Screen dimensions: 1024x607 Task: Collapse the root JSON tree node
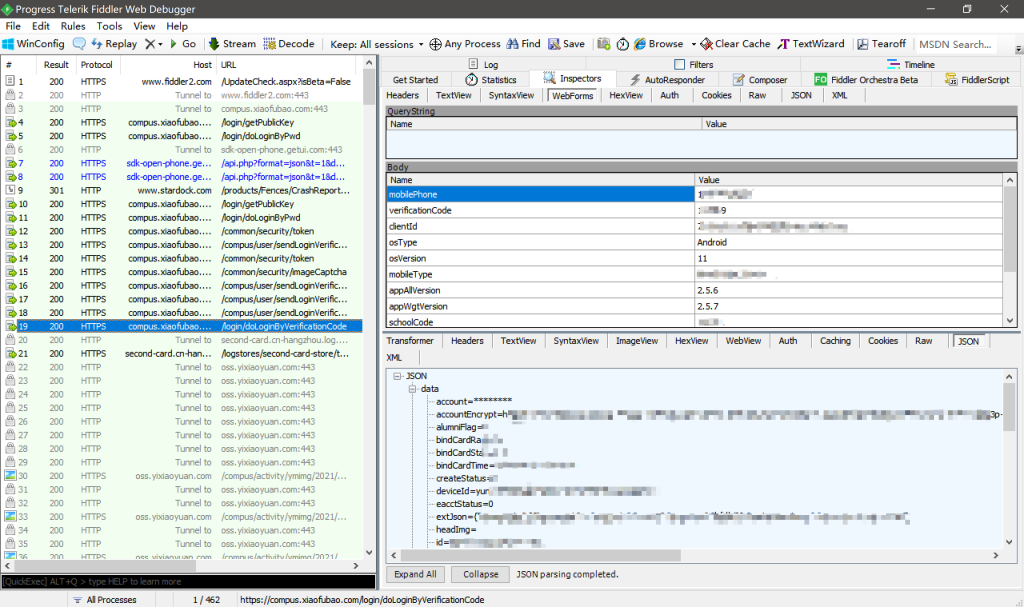pos(397,376)
